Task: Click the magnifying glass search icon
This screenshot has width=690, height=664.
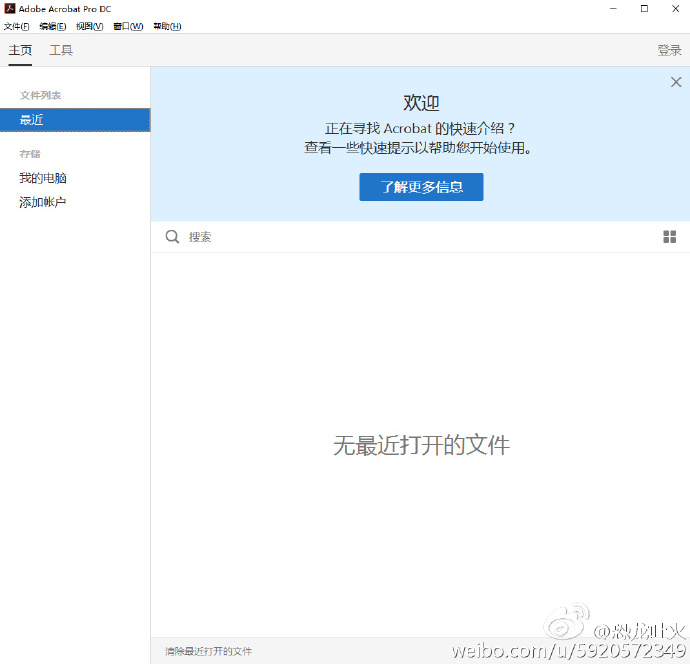Action: [172, 237]
